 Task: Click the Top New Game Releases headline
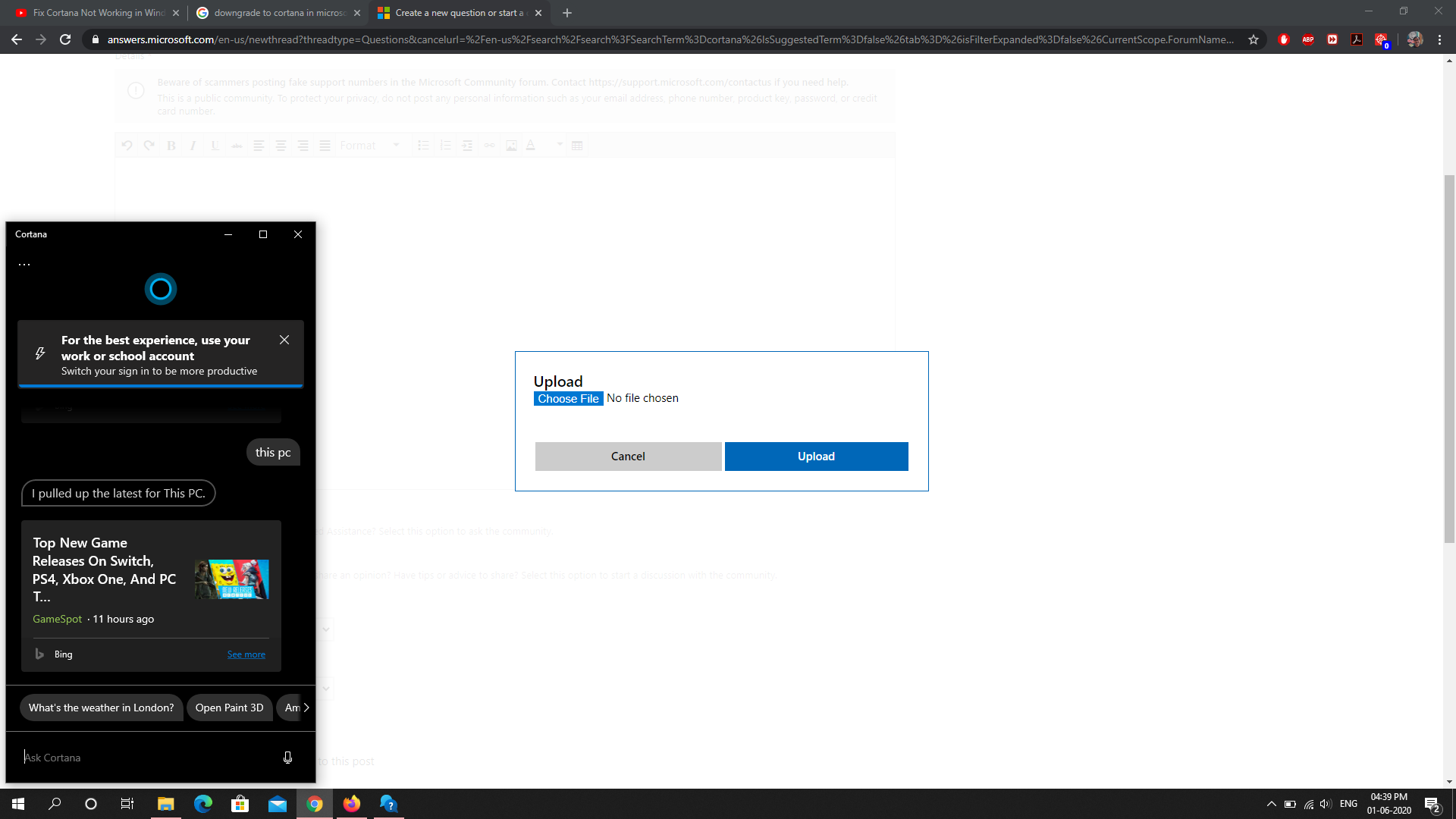pos(105,570)
